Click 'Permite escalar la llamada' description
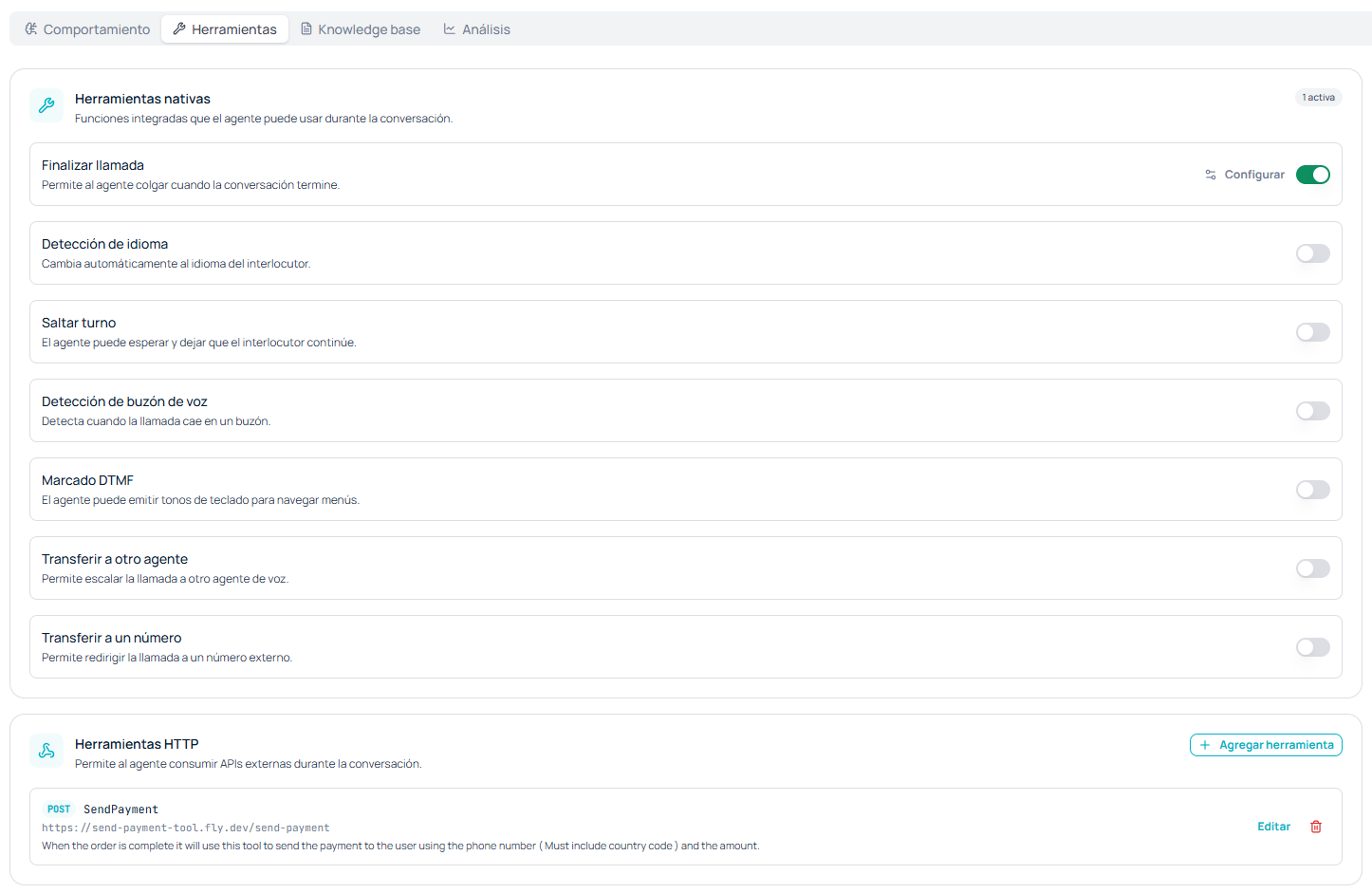Image resolution: width=1372 pixels, height=893 pixels. coord(165,579)
